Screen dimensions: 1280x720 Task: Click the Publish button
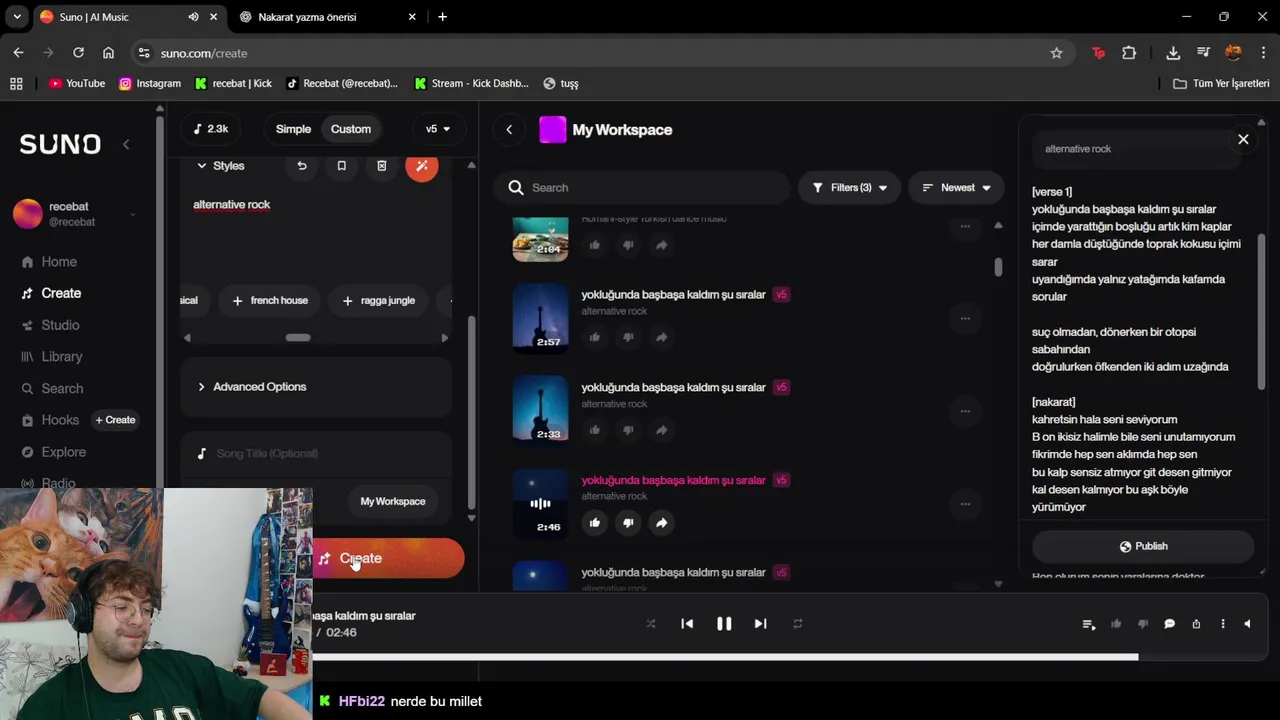click(1143, 547)
